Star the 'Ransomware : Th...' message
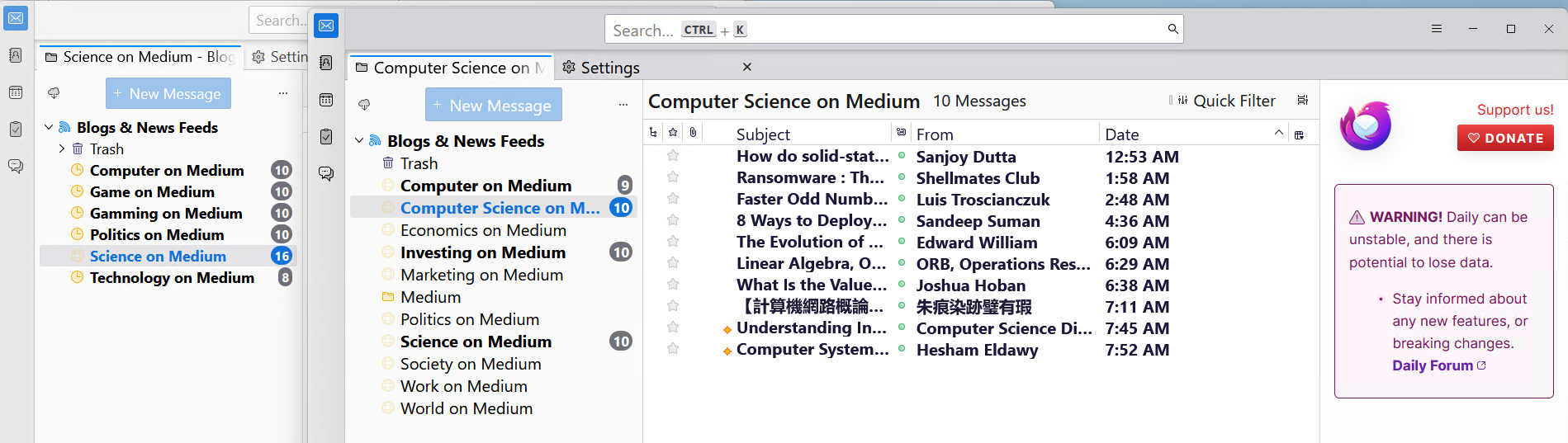Image resolution: width=1568 pixels, height=443 pixels. (x=673, y=177)
